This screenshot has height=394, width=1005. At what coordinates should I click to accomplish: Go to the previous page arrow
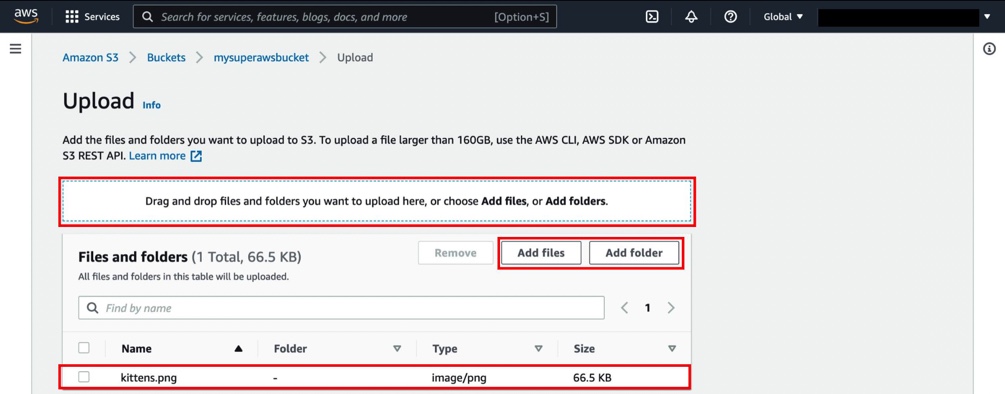pos(624,308)
